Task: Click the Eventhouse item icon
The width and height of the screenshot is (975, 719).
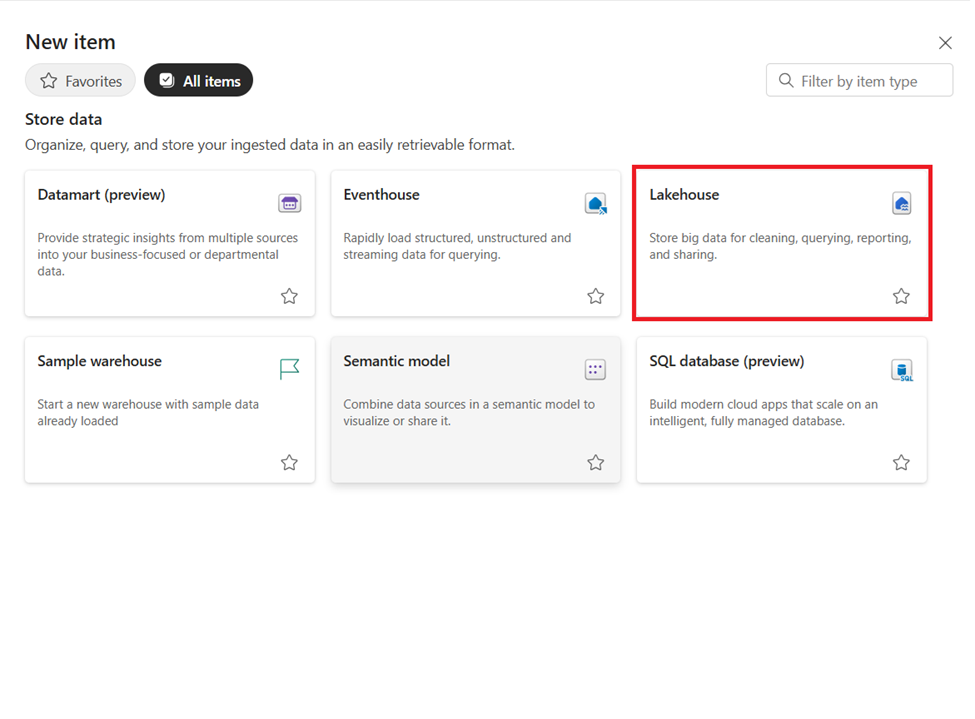Action: 595,203
